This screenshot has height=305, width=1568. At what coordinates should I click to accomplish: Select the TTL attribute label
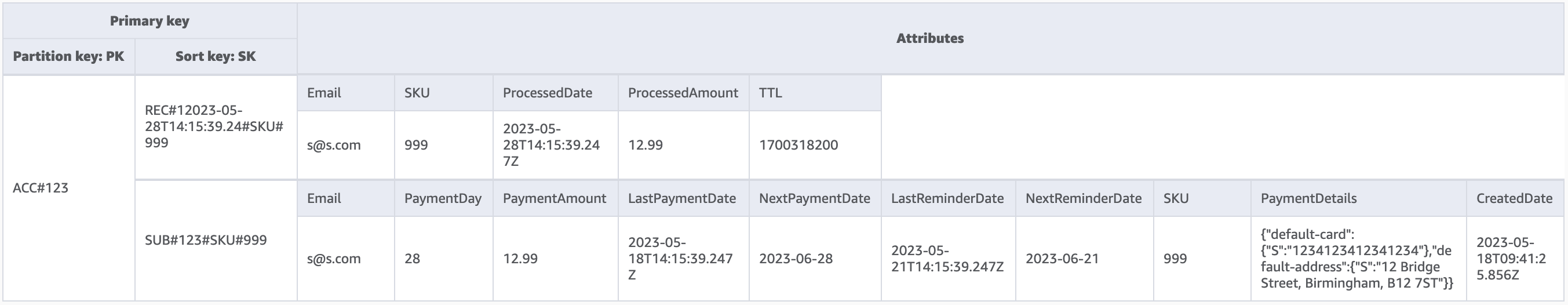coord(771,93)
